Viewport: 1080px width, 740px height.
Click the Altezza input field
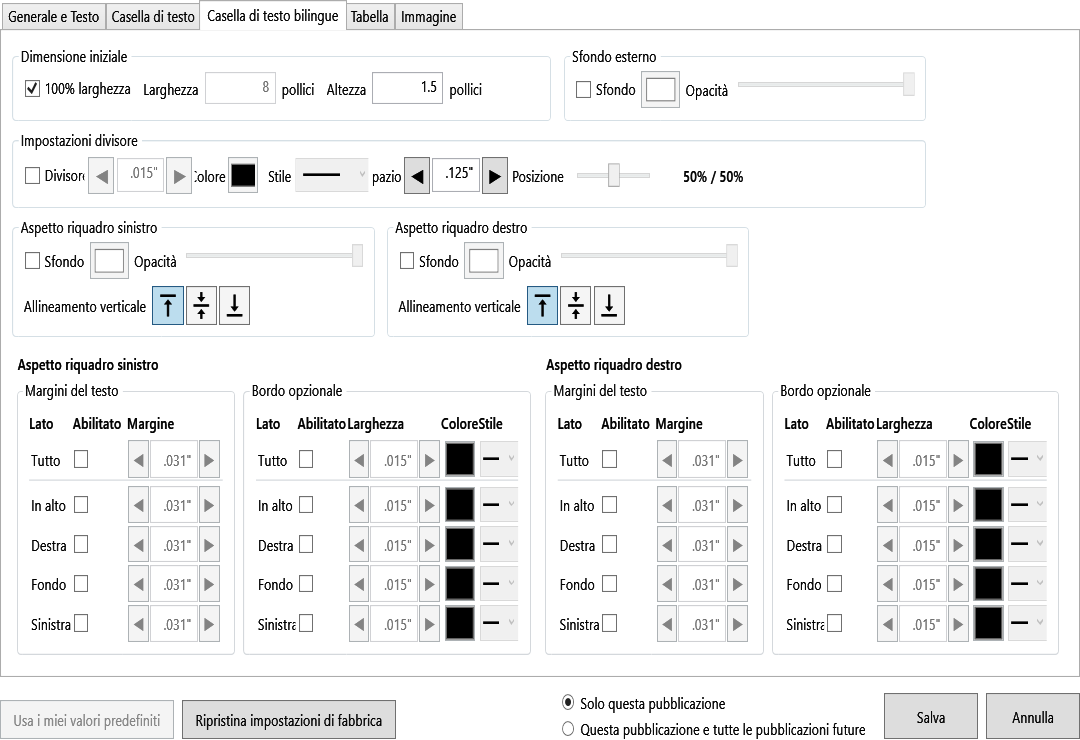coord(407,88)
